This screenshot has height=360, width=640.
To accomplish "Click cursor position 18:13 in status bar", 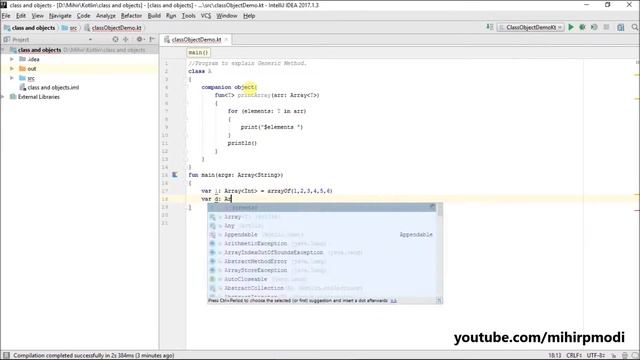I will pos(555,356).
